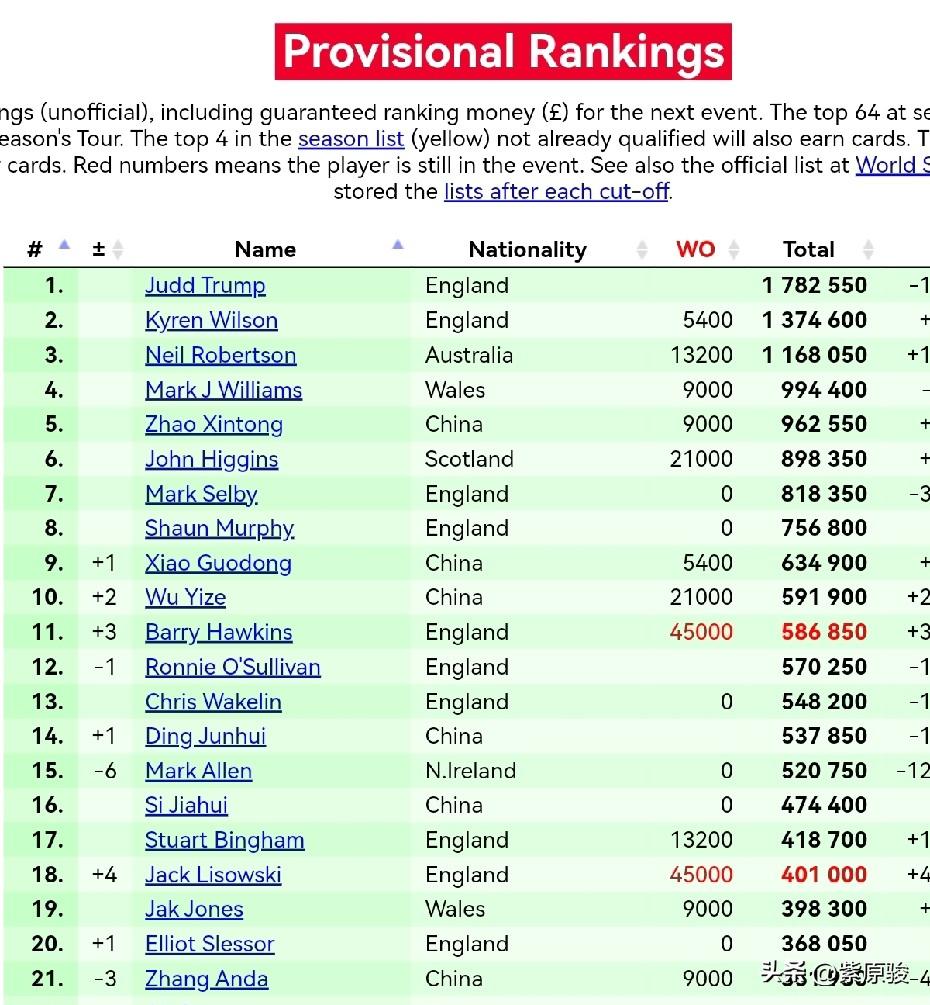
Task: Click the # column header
Action: (35, 249)
